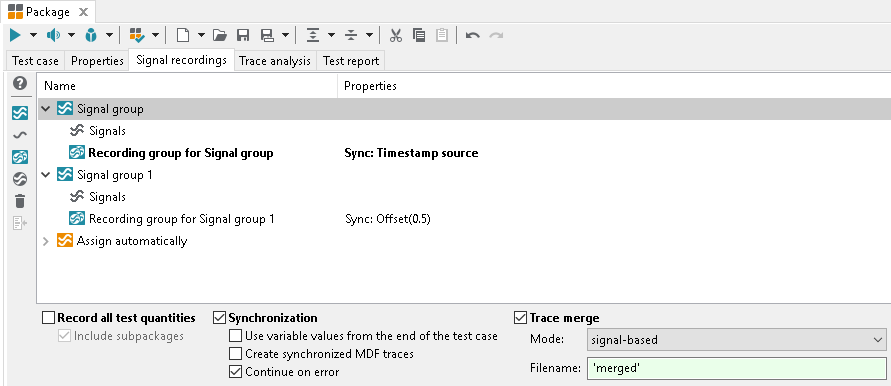Viewport: 891px width, 386px height.
Task: Enable Record all test quantities checkbox
Action: (49, 318)
